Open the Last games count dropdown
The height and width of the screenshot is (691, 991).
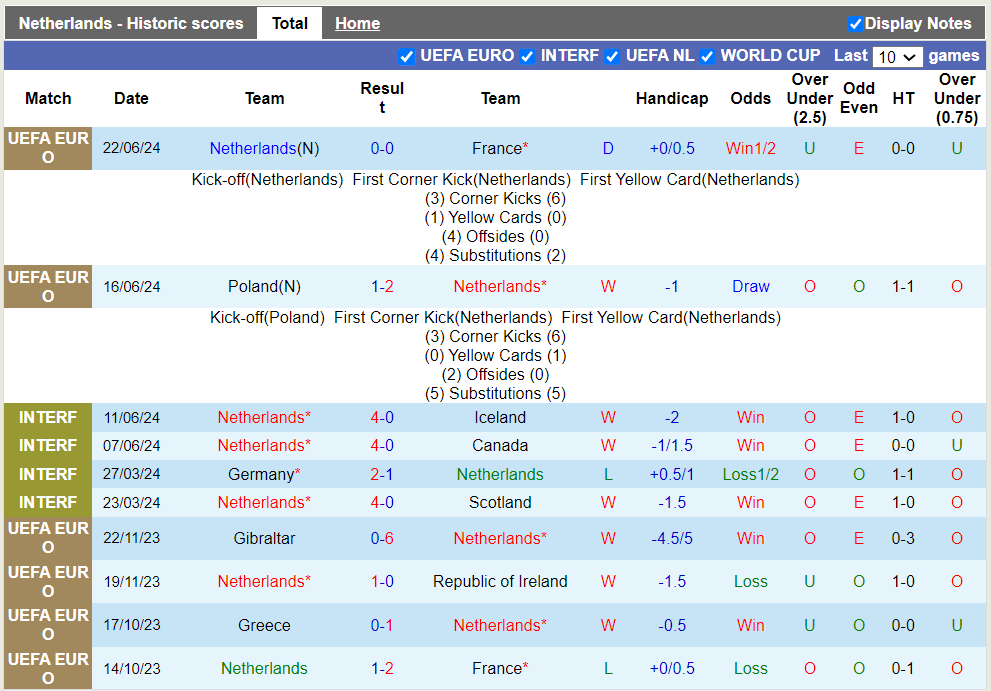coord(897,57)
